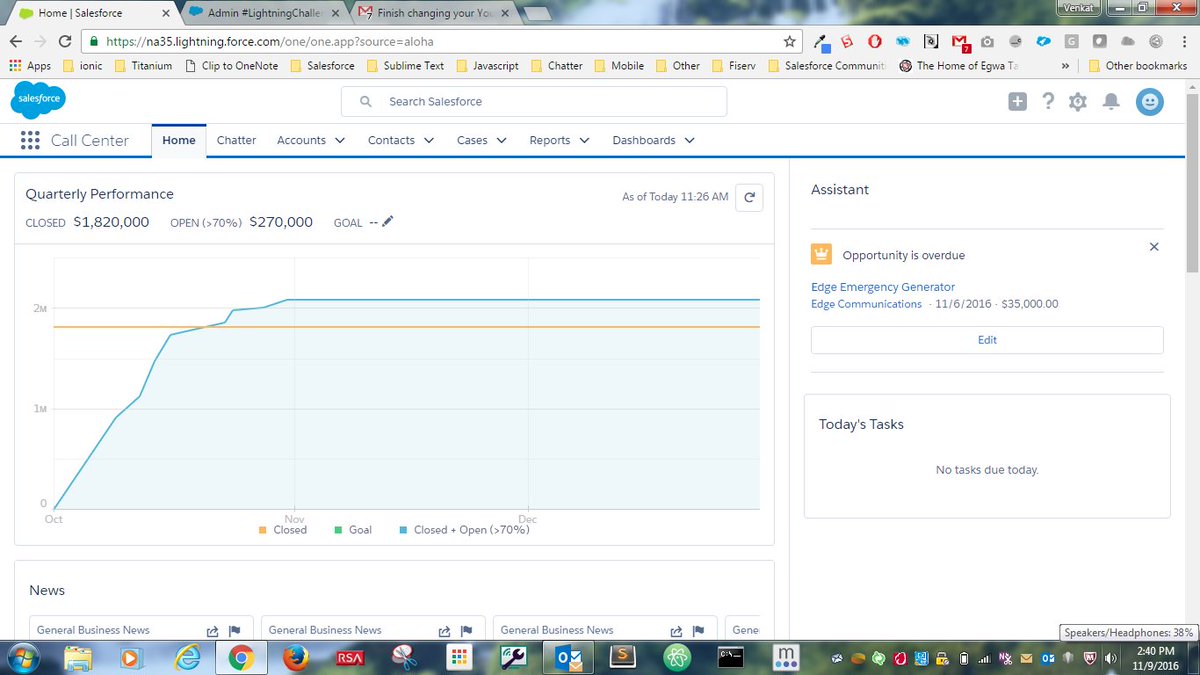The width and height of the screenshot is (1200, 675).
Task: Toggle the Closed legend item
Action: (283, 530)
